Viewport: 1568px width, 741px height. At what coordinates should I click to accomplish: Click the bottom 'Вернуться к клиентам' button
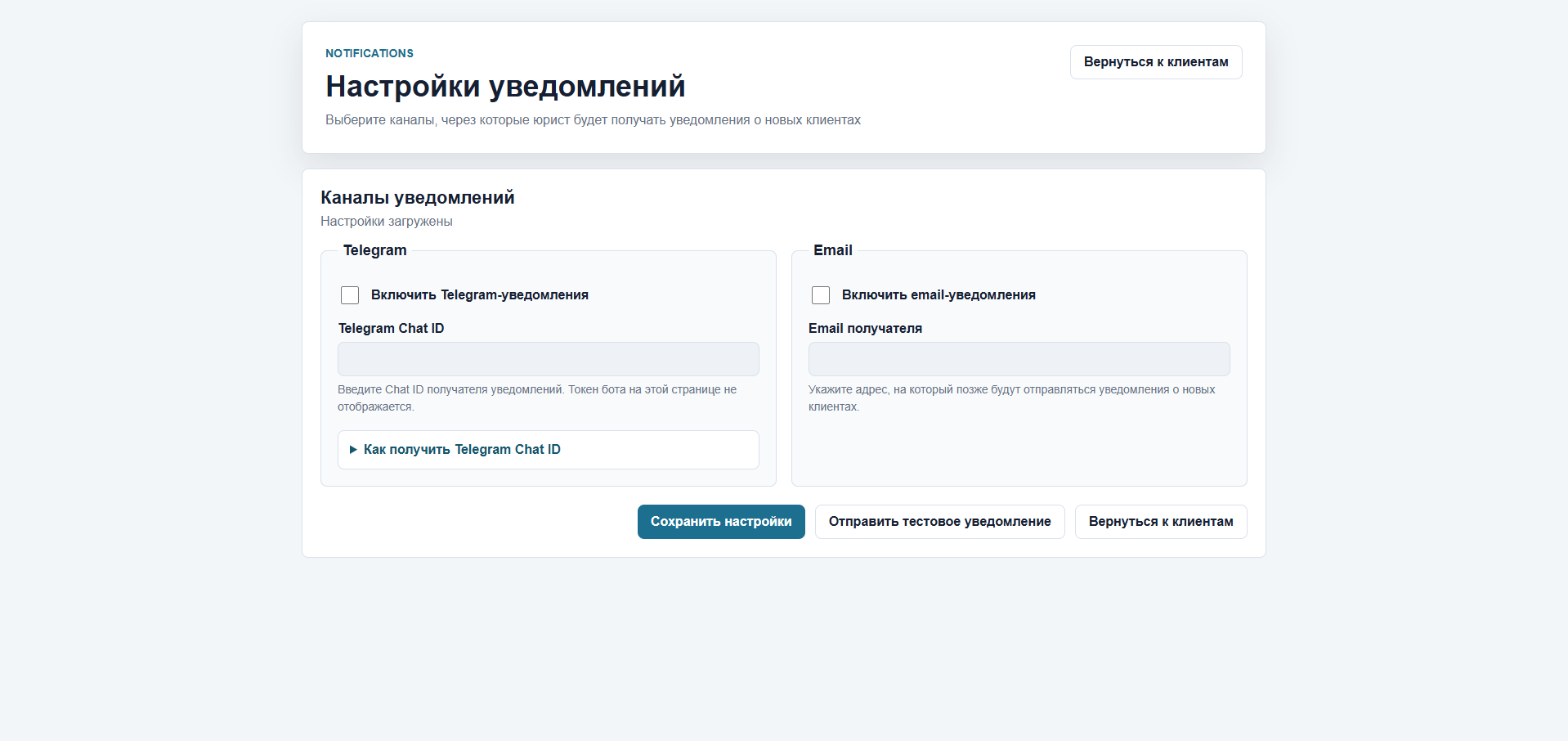1161,522
